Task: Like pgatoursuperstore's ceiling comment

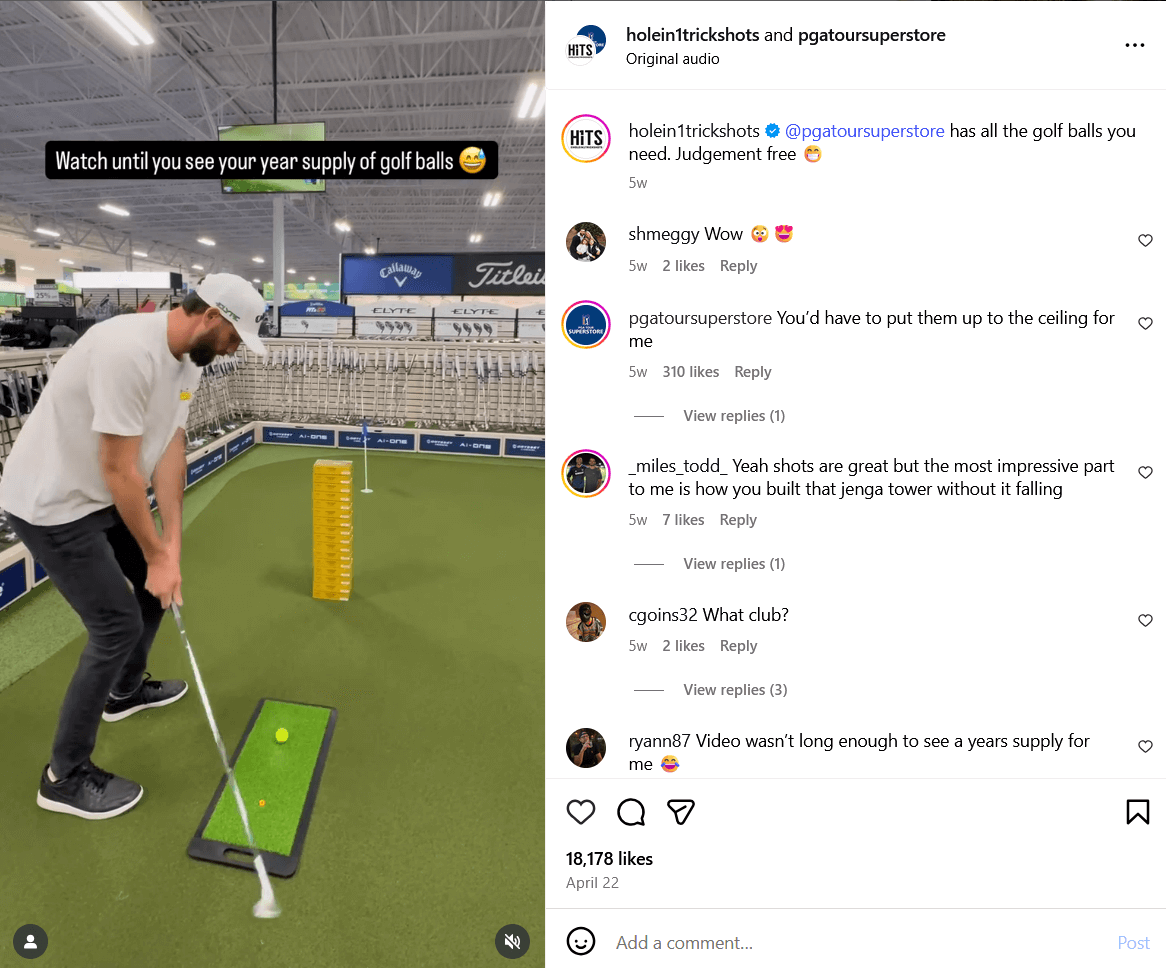Action: click(x=1145, y=323)
